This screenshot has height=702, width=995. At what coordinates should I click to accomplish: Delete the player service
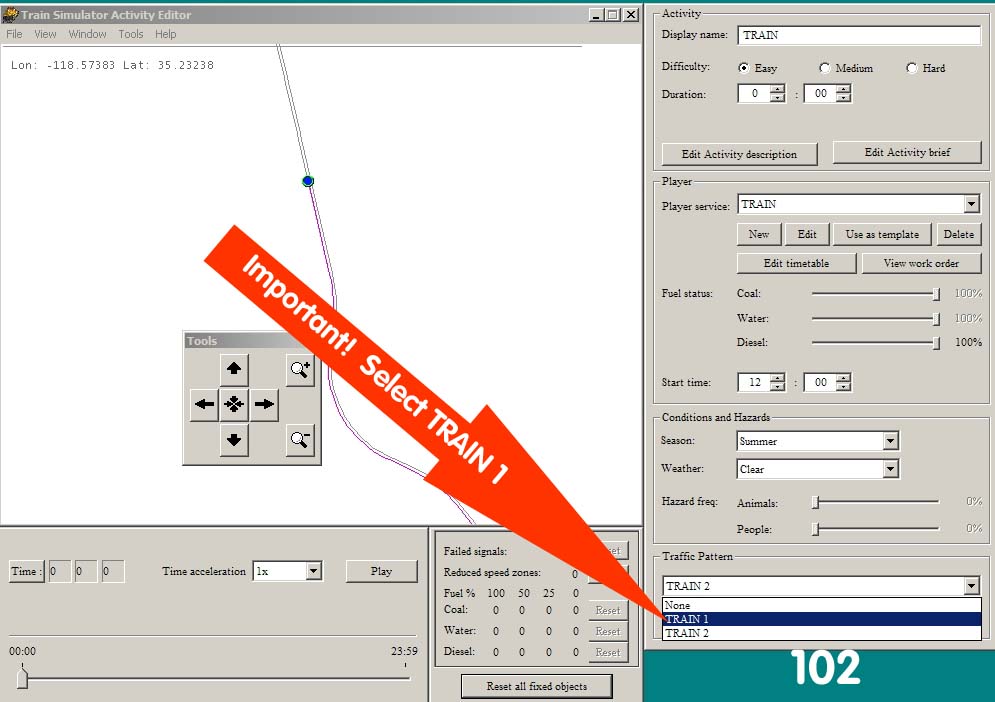click(x=958, y=234)
